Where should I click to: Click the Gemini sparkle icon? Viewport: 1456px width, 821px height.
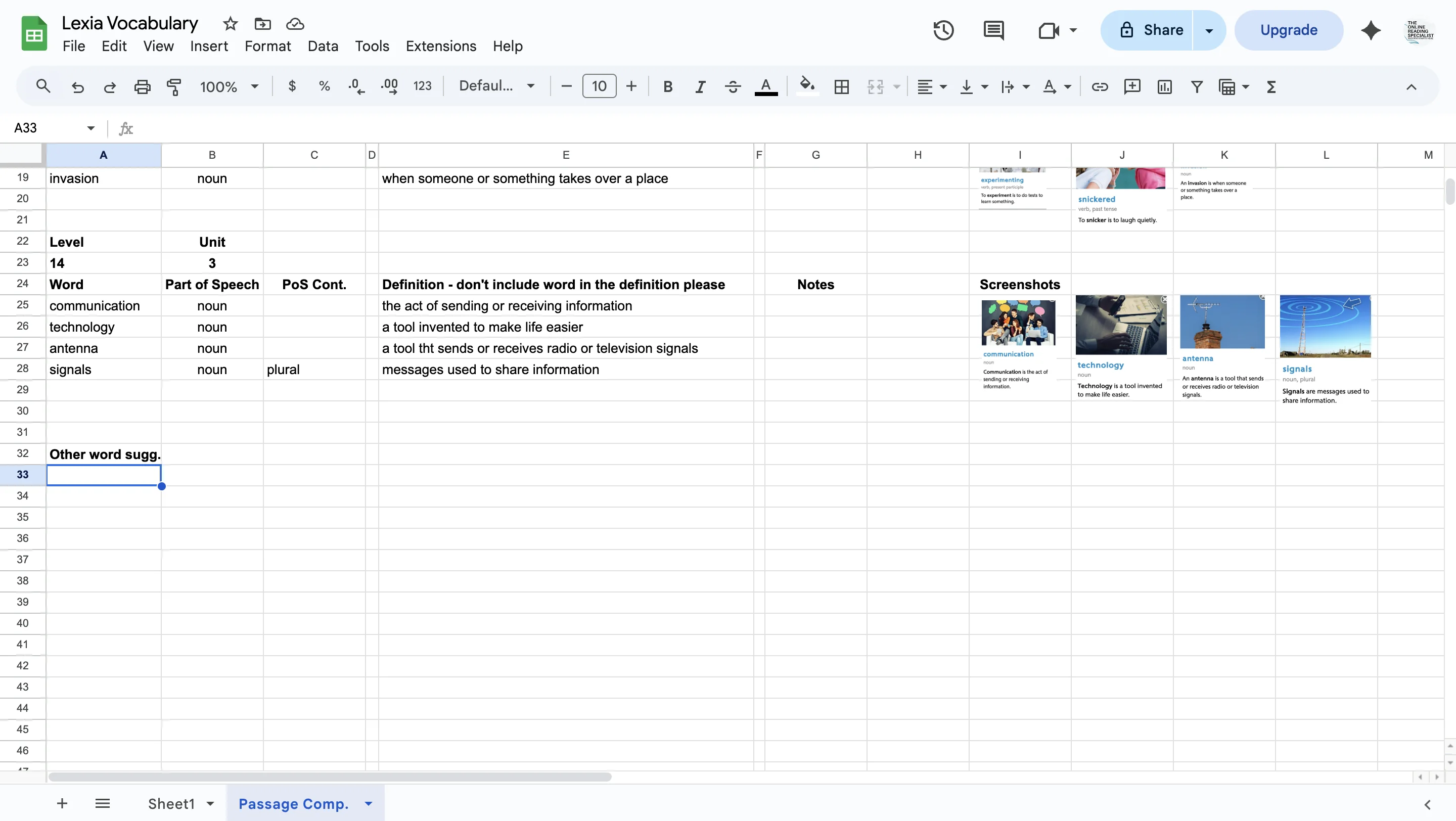click(x=1371, y=30)
